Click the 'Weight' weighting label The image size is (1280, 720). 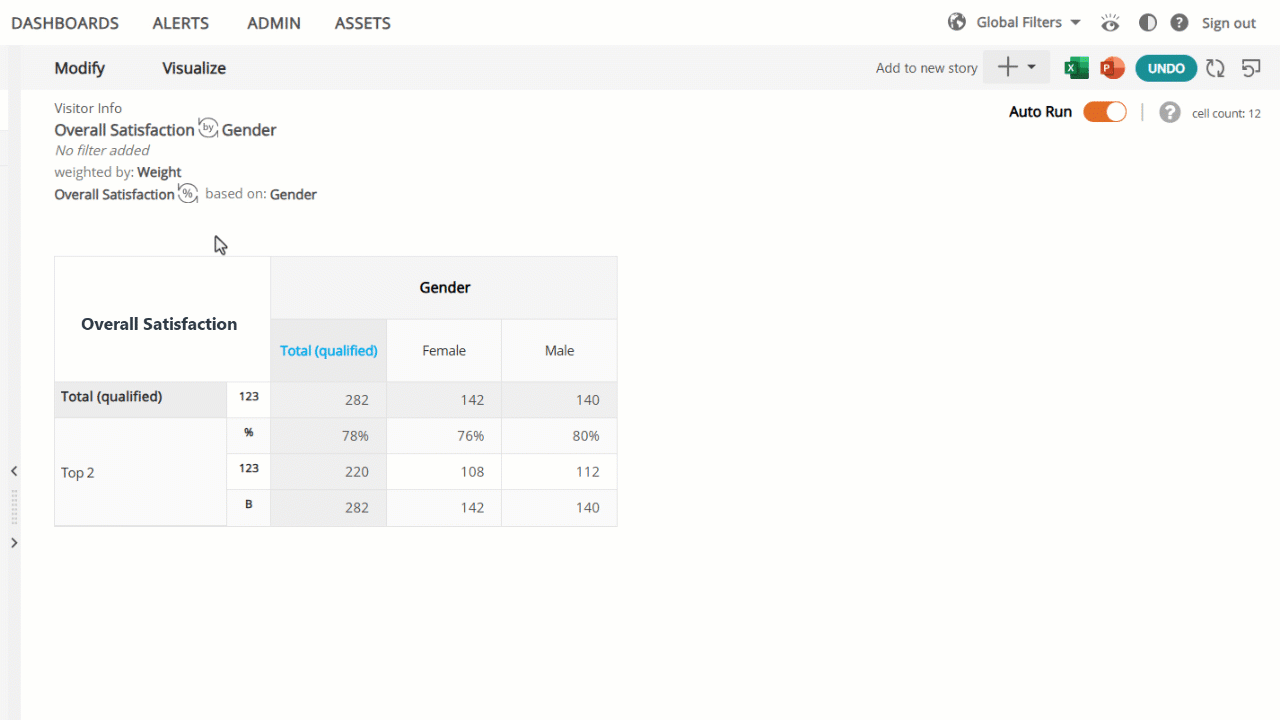pyautogui.click(x=159, y=172)
